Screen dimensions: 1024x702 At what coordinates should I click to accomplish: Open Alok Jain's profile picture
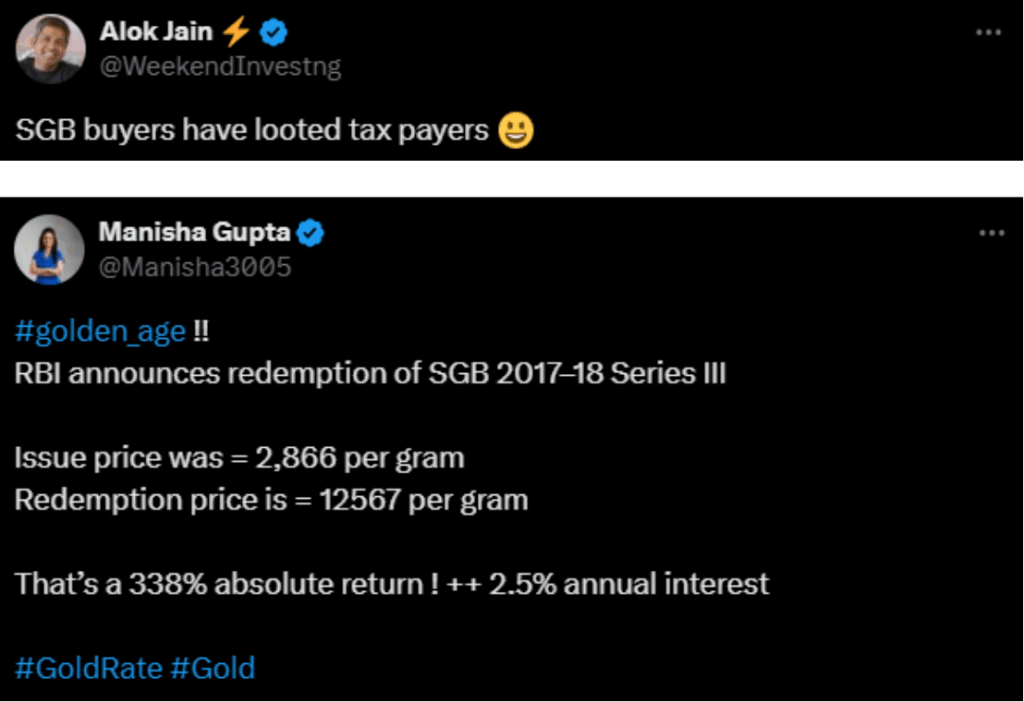tap(50, 49)
